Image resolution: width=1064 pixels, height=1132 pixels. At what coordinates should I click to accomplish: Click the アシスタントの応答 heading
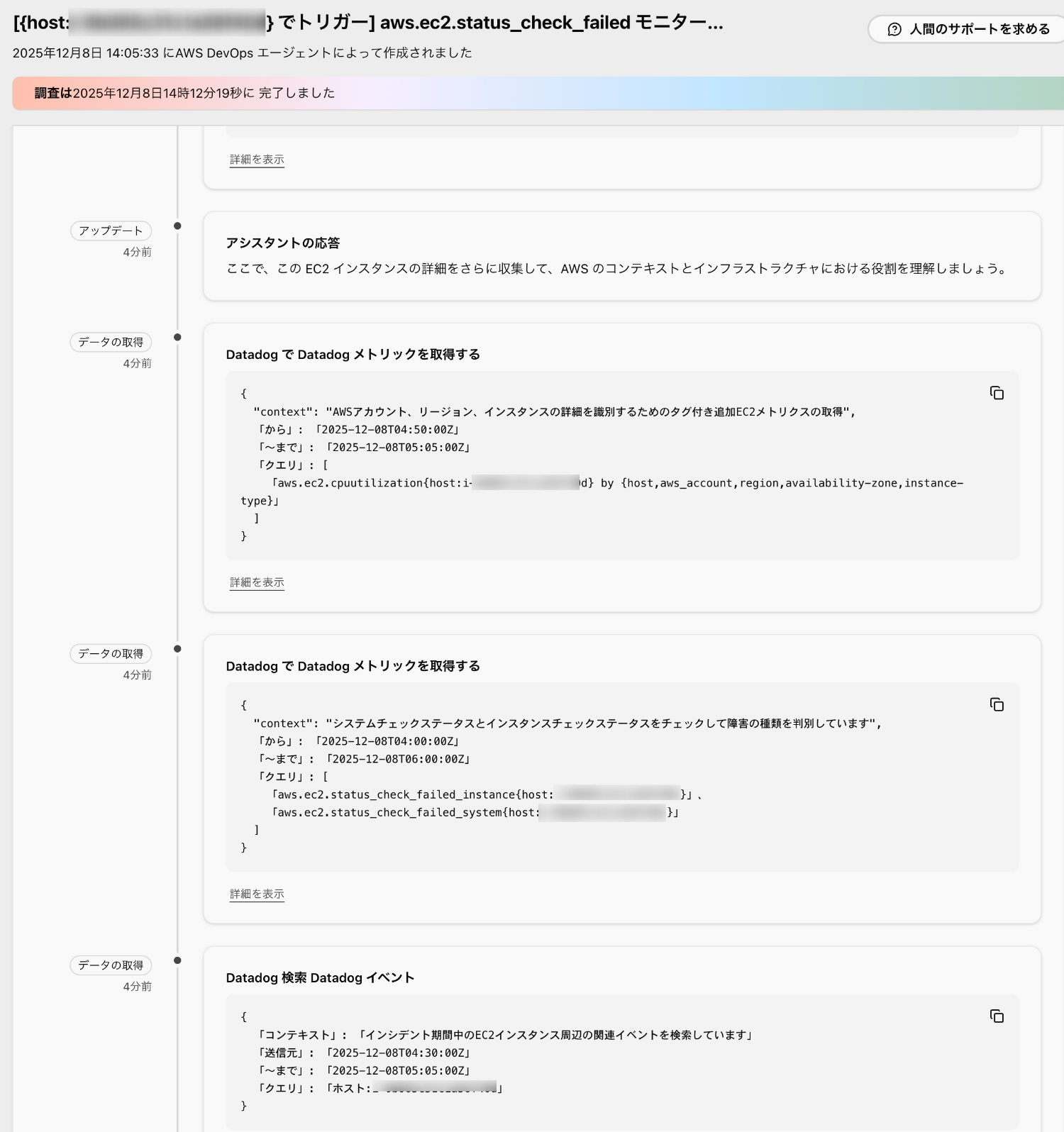(x=283, y=243)
